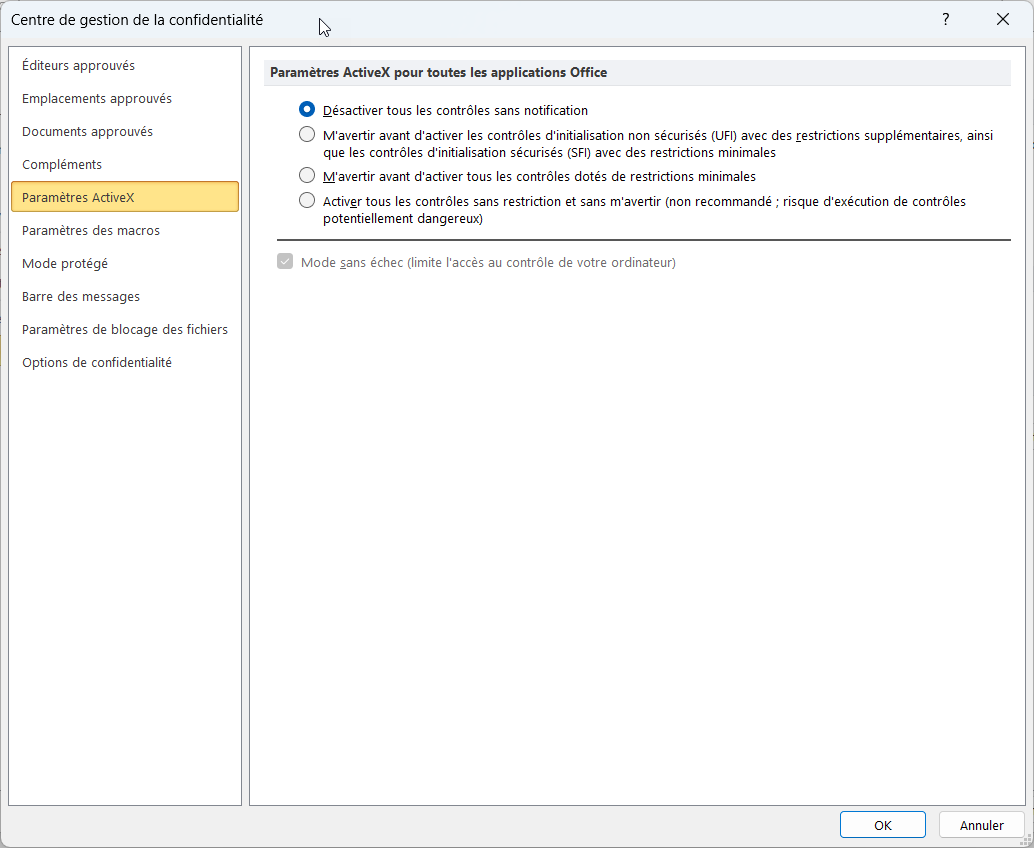Screen dimensions: 1034x848
Task: Open Paramètres des macros
Action: click(91, 231)
